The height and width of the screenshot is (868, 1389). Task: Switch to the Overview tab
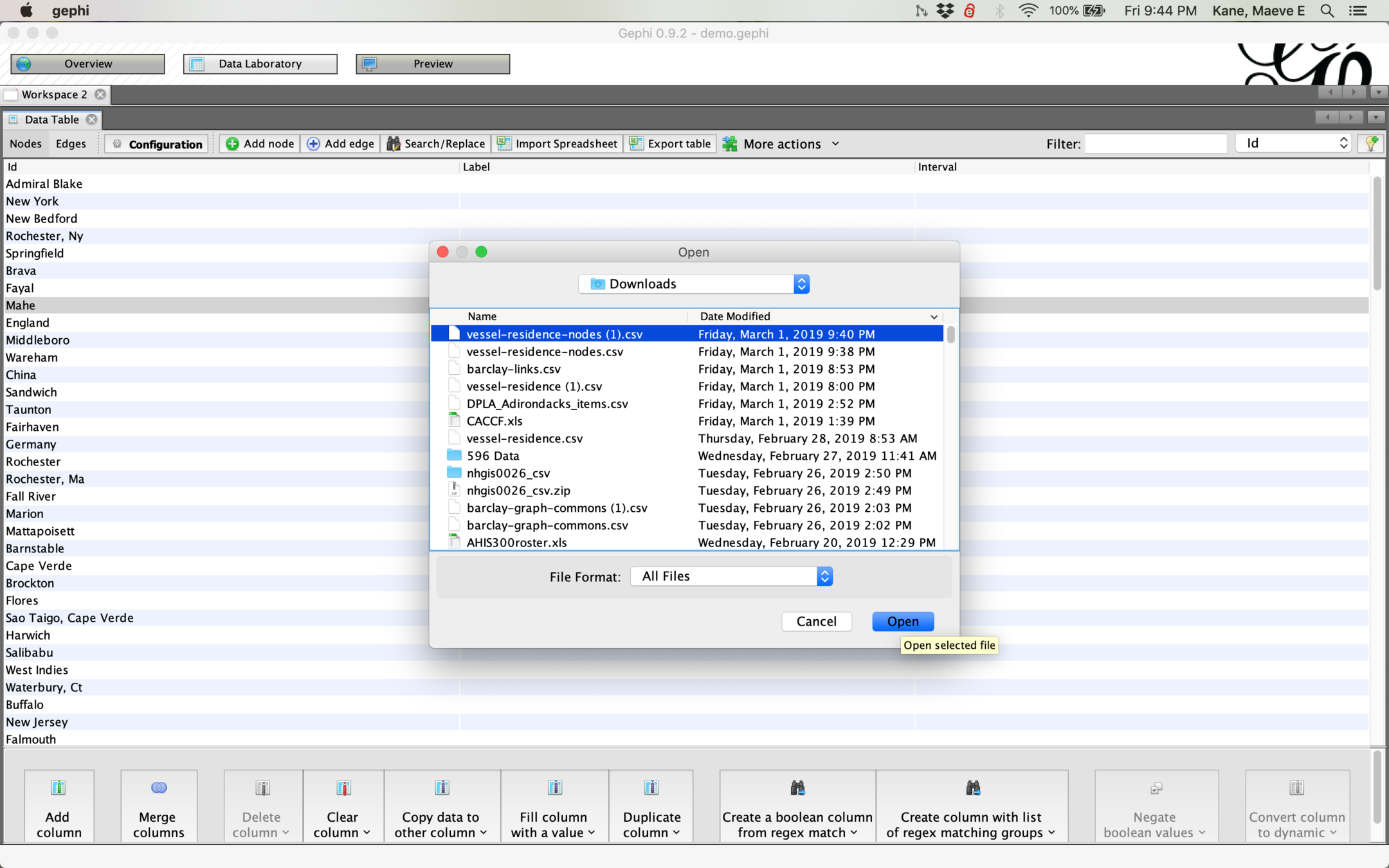point(88,64)
